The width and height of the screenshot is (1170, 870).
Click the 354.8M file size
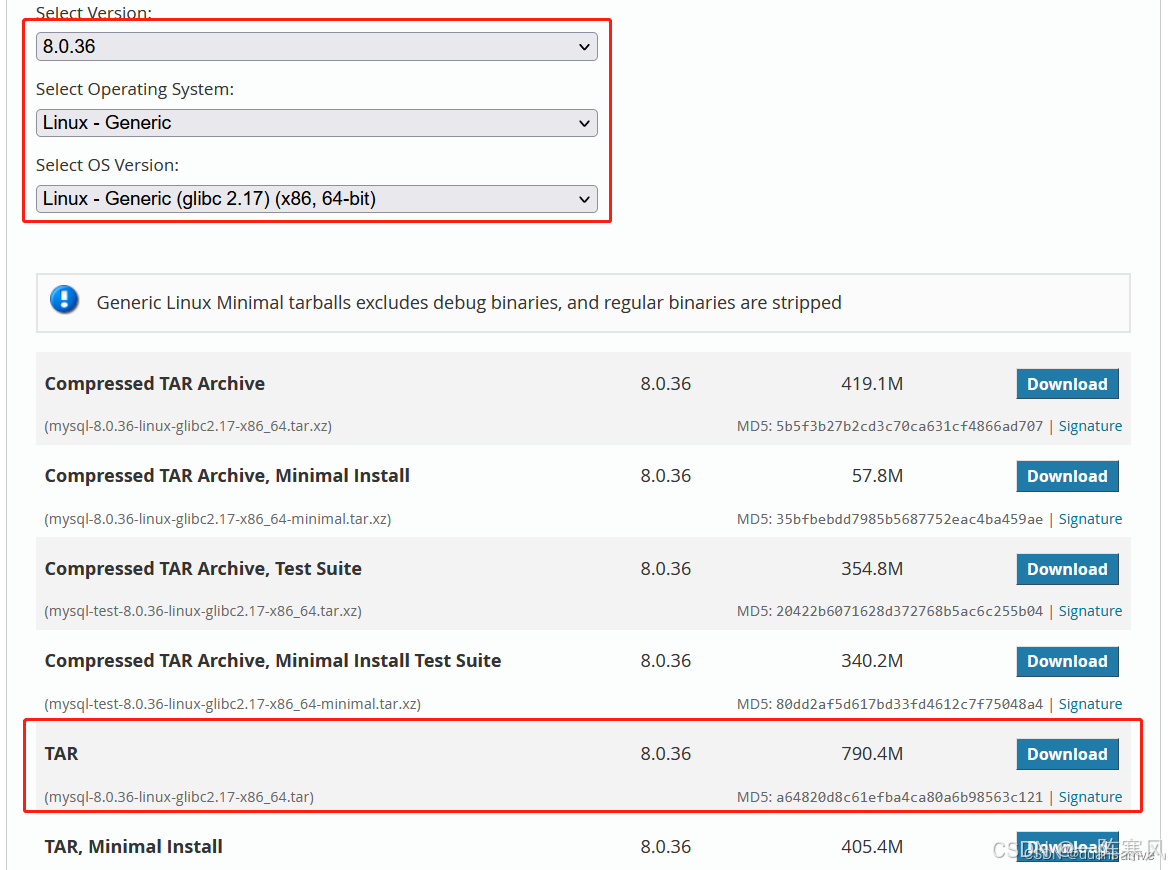pyautogui.click(x=872, y=569)
